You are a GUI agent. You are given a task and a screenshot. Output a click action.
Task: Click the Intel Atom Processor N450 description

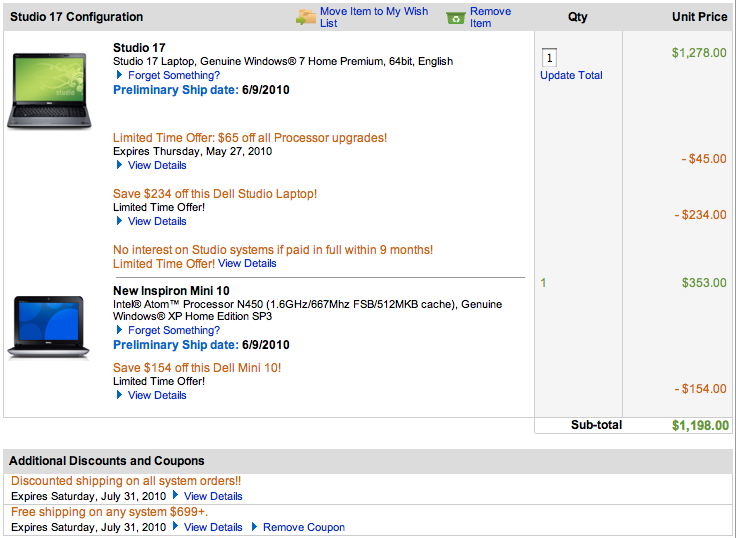pos(307,310)
